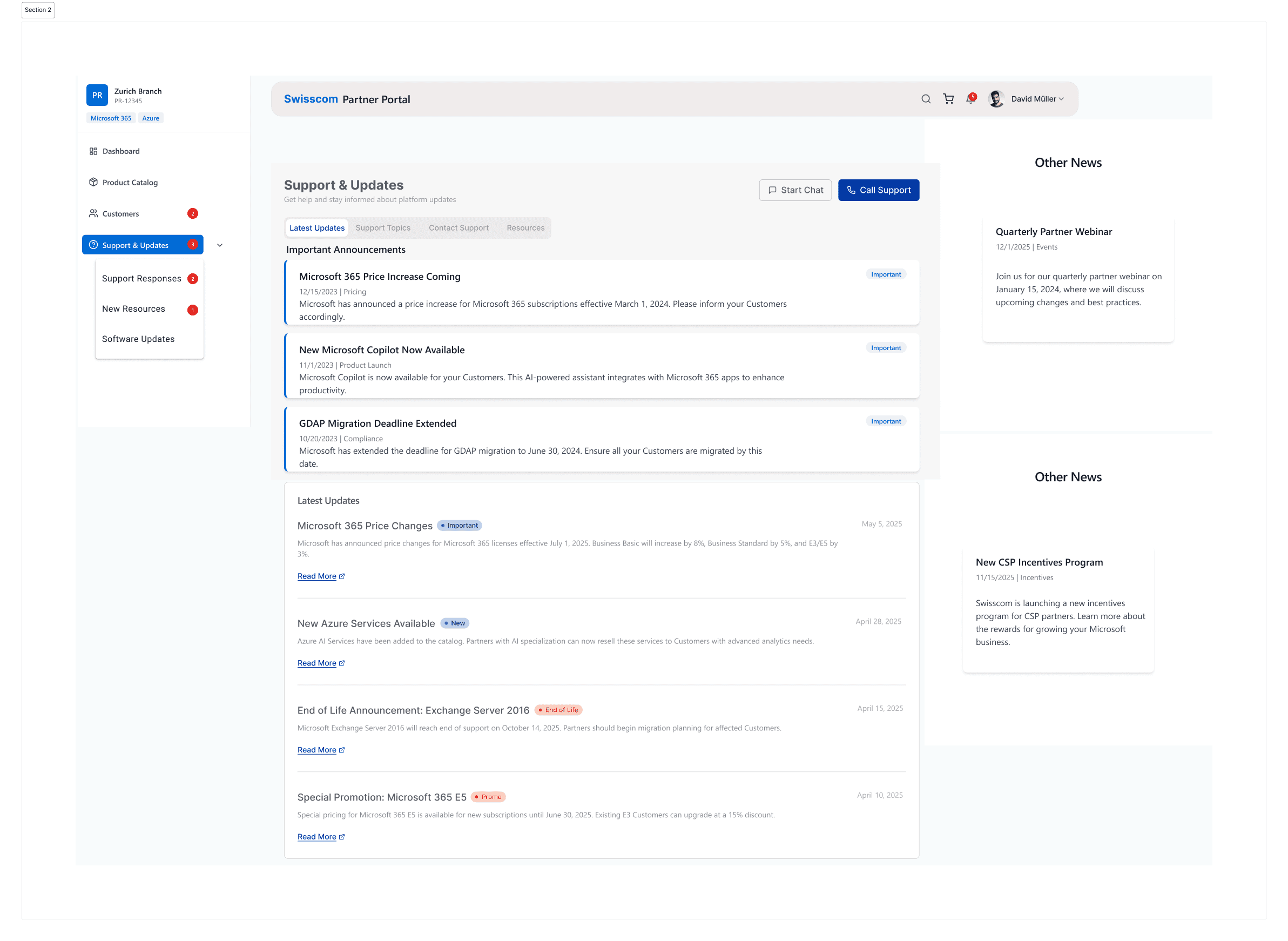This screenshot has height=941, width=1288.
Task: Collapse the Support & Updates submenu chevron
Action: pos(220,245)
